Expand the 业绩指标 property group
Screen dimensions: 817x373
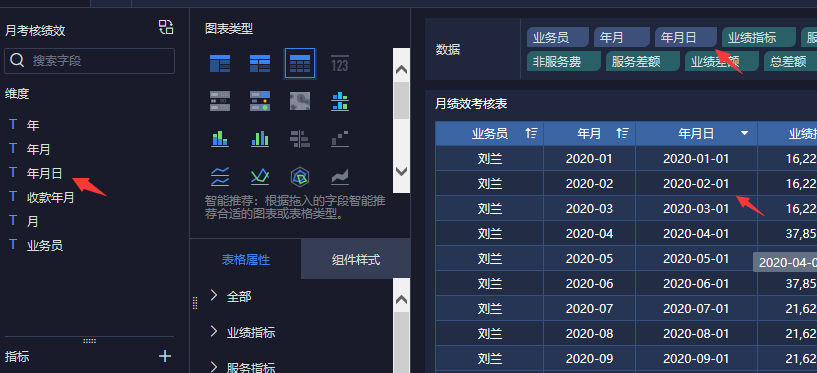pyautogui.click(x=214, y=332)
